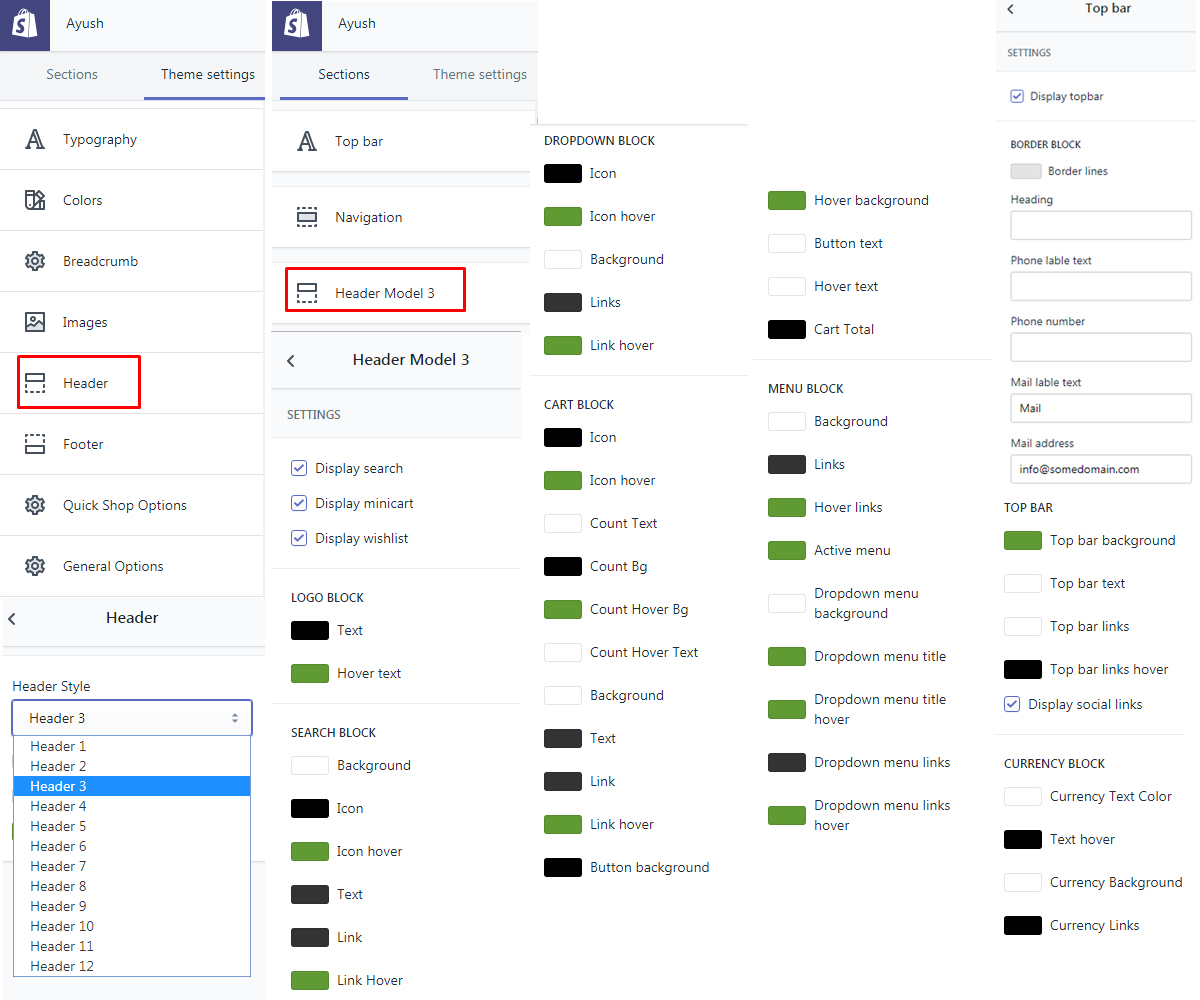Open the Header Style dropdown
This screenshot has height=1000, width=1200.
(x=132, y=718)
